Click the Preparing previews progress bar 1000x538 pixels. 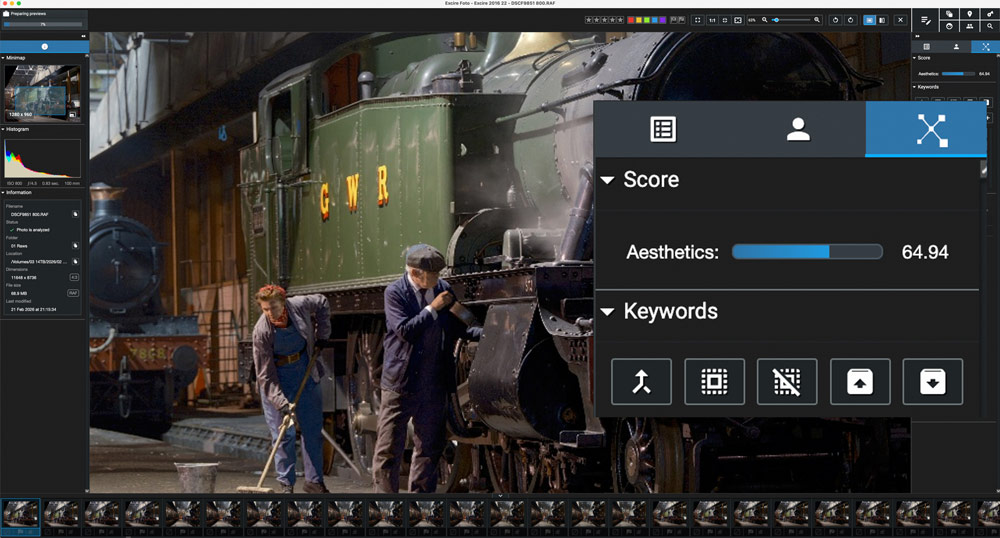(43, 24)
